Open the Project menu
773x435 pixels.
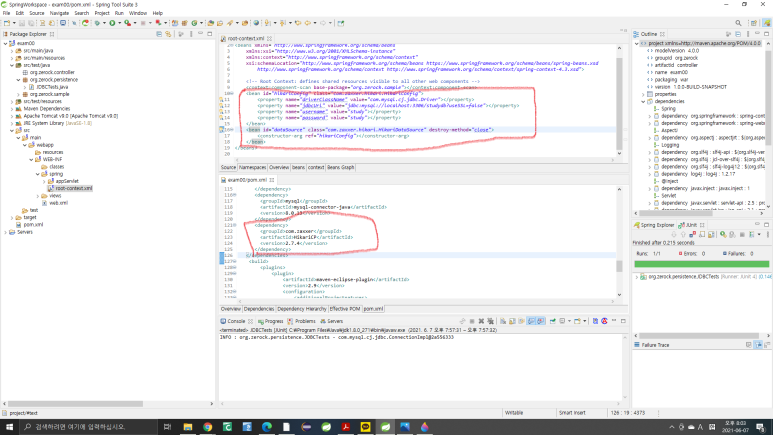tap(102, 13)
